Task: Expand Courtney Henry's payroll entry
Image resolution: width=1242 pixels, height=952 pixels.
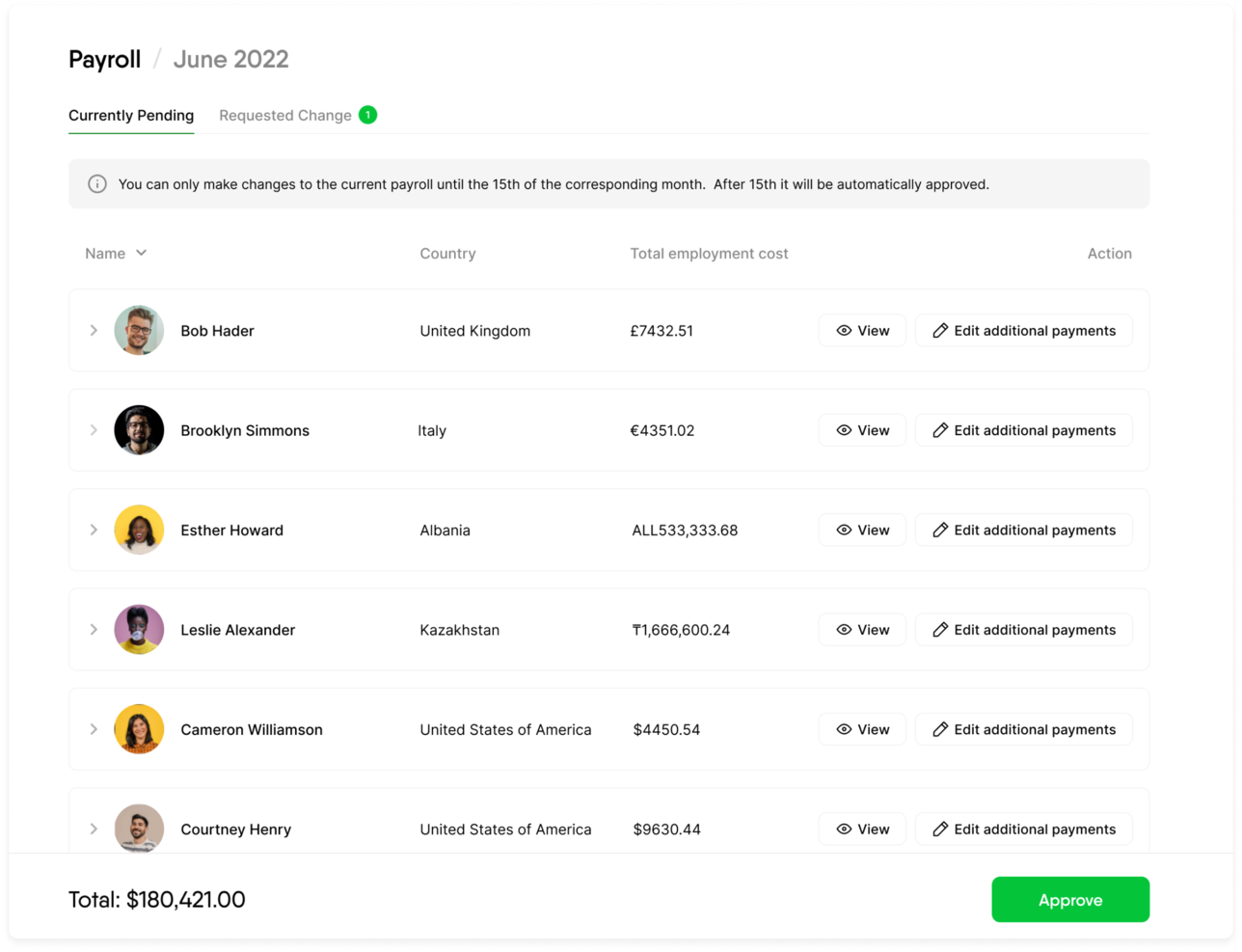Action: pyautogui.click(x=94, y=829)
